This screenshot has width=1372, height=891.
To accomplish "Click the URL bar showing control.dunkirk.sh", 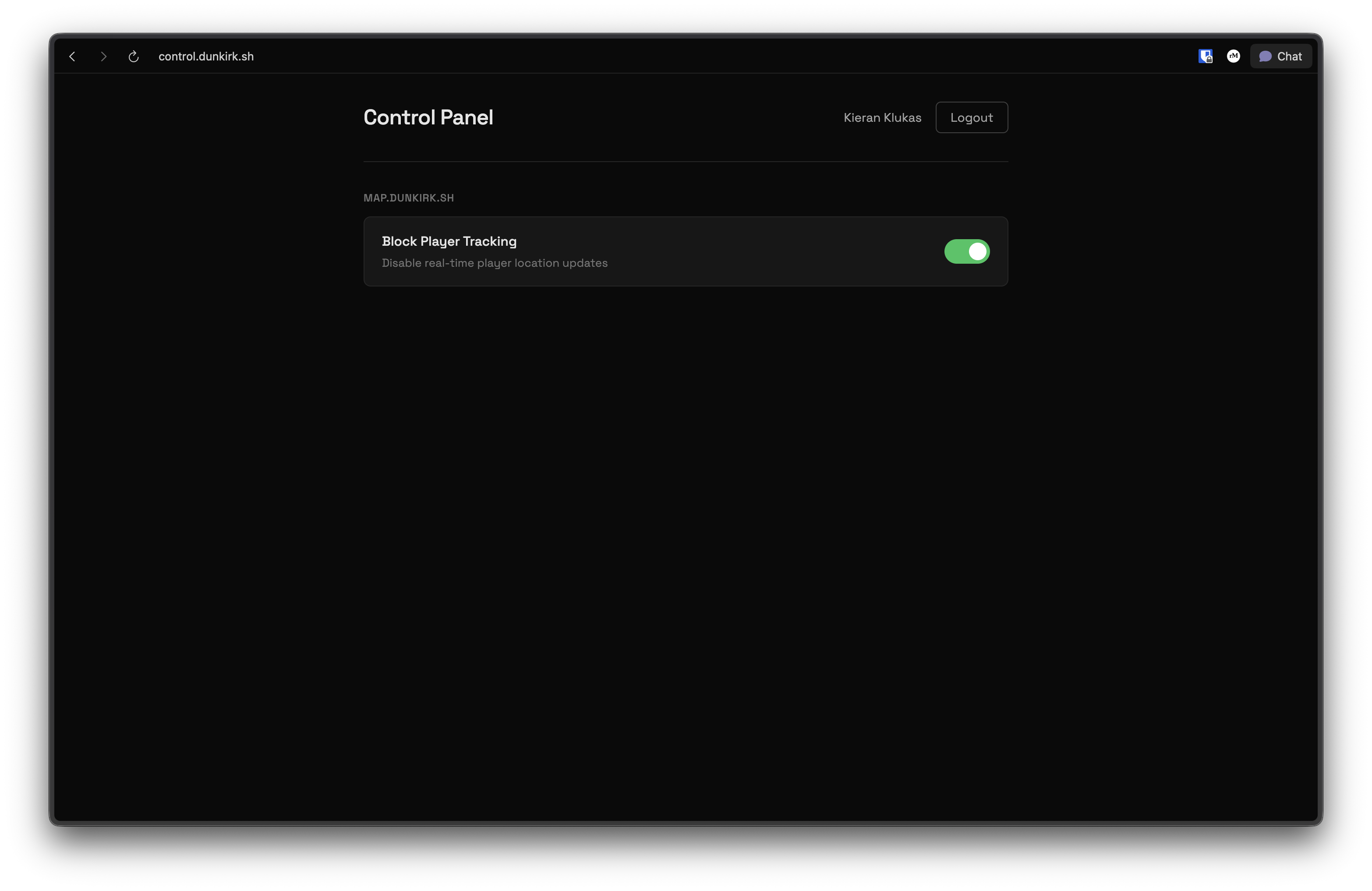I will (x=206, y=56).
